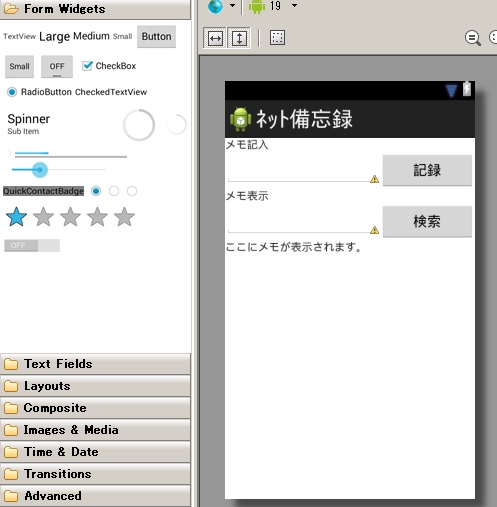Image resolution: width=497 pixels, height=507 pixels.
Task: Click the globe locale icon in toolbar
Action: [215, 6]
